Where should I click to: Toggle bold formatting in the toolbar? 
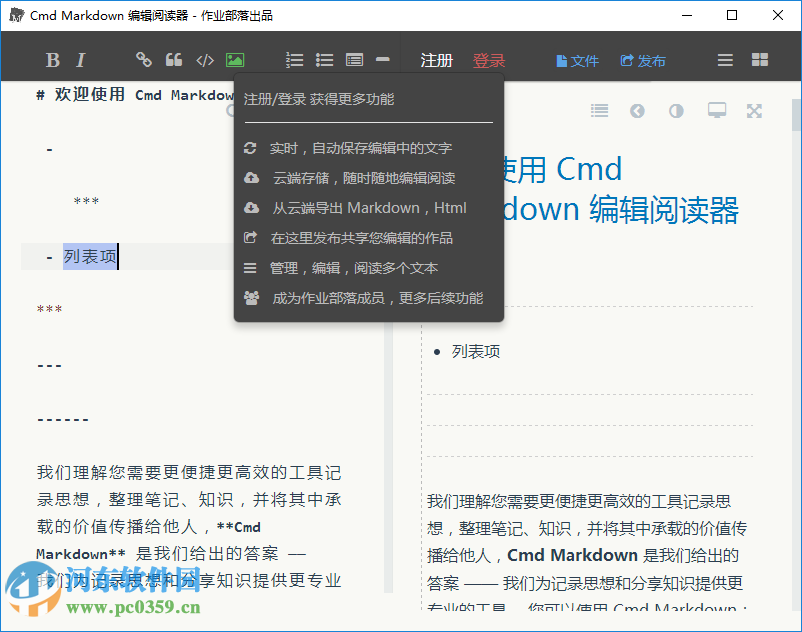[x=52, y=59]
